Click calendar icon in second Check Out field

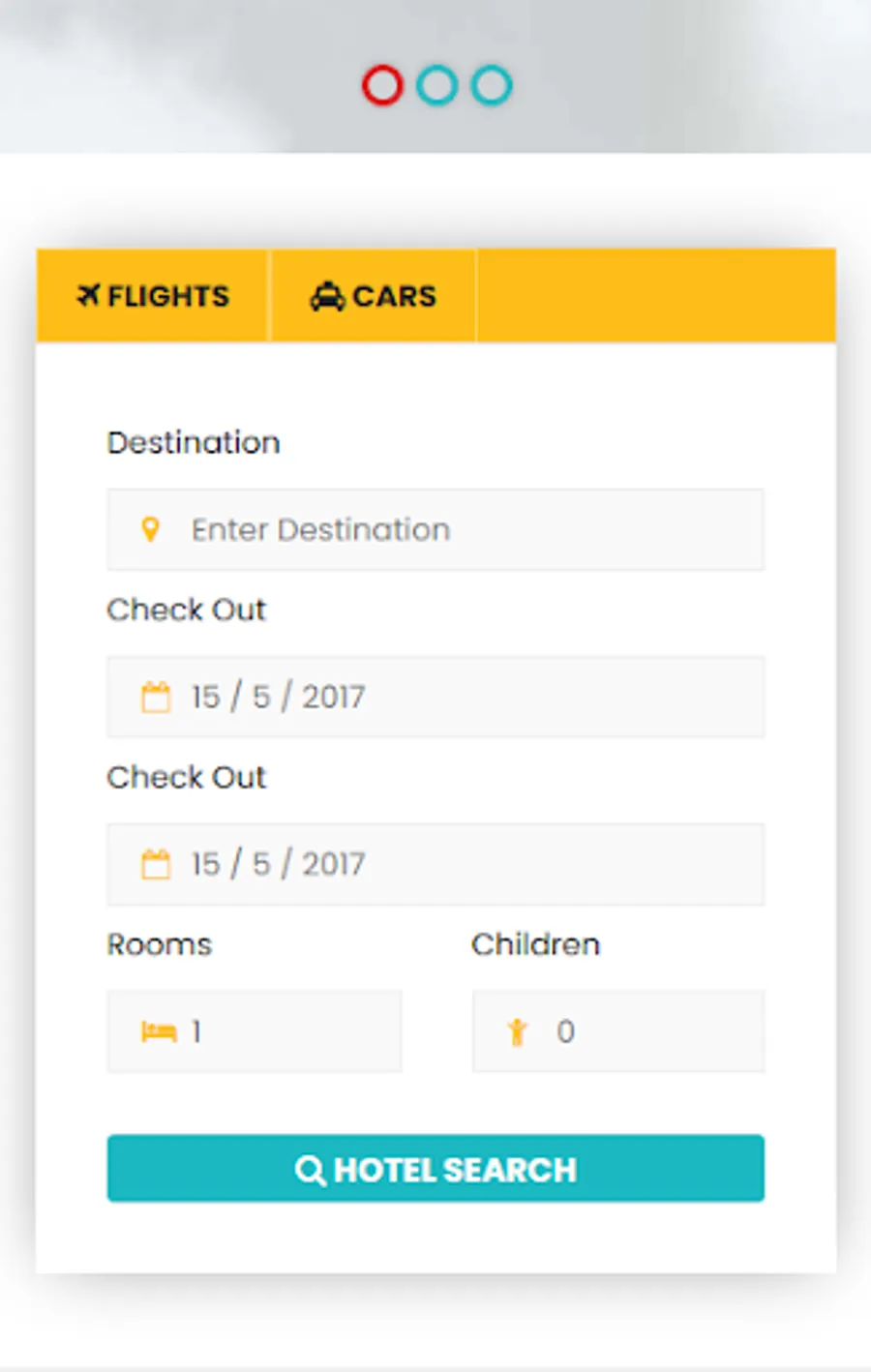tap(155, 864)
